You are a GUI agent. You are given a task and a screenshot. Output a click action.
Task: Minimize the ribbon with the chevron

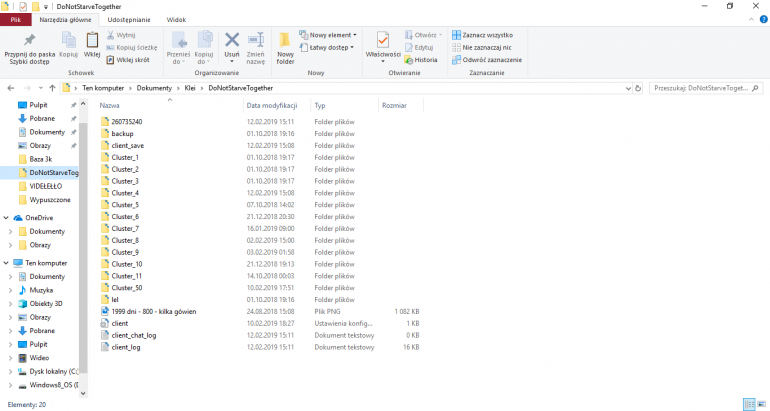[751, 20]
